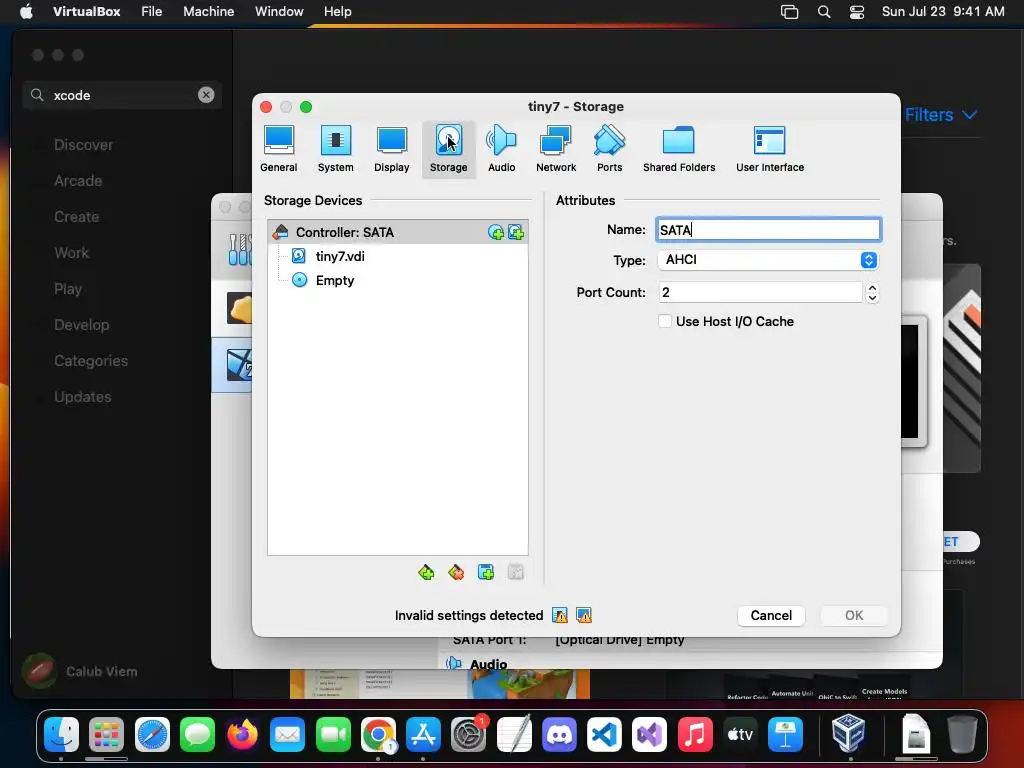Open the General settings section

279,150
